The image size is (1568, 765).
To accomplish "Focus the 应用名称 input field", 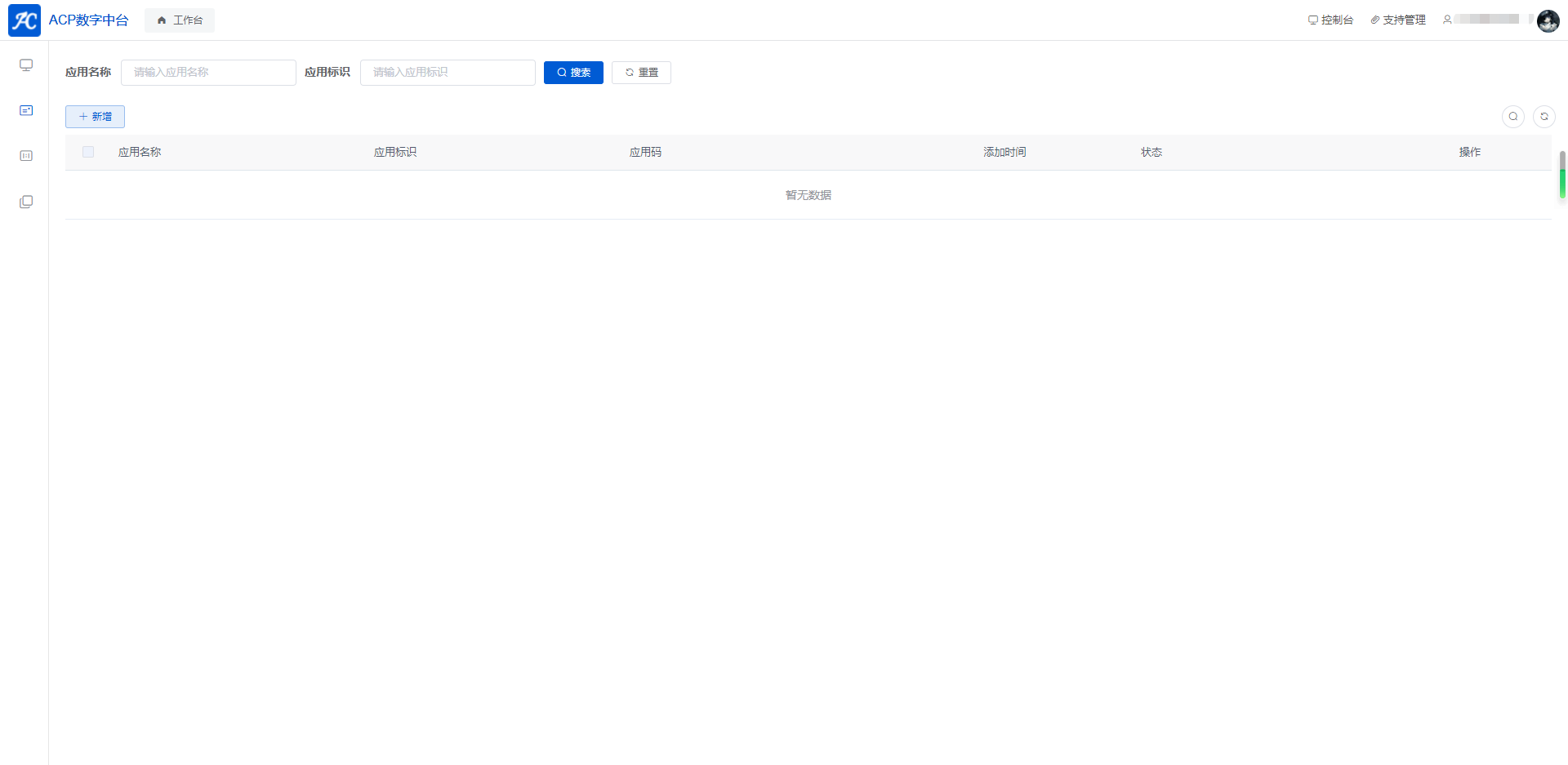I will [x=208, y=73].
